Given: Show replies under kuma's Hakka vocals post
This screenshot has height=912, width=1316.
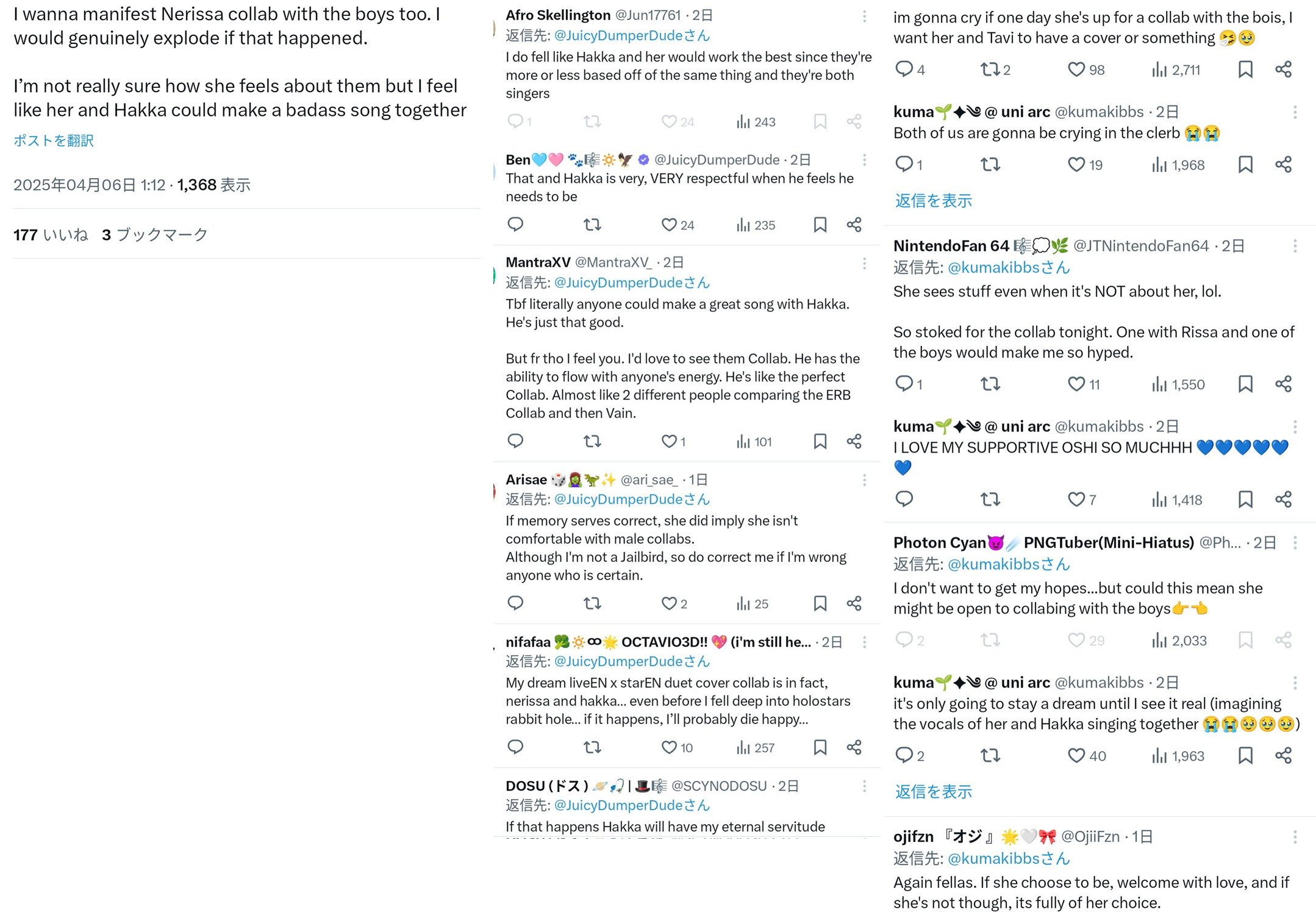Looking at the screenshot, I should [933, 792].
